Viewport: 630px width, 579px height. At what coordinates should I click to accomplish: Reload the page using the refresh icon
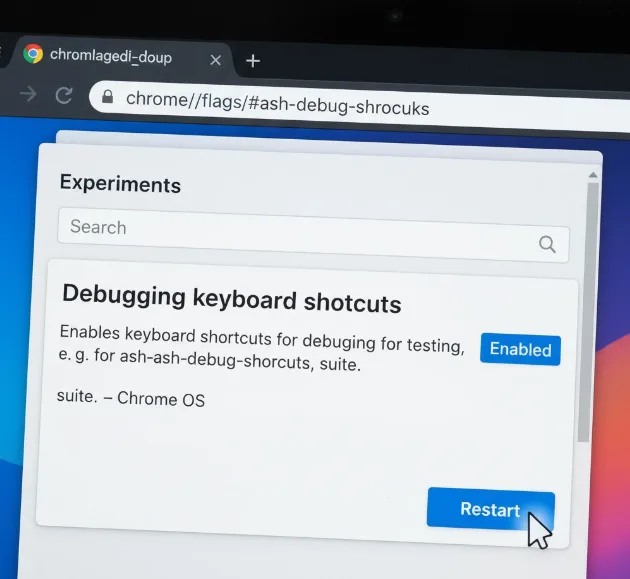pyautogui.click(x=64, y=96)
